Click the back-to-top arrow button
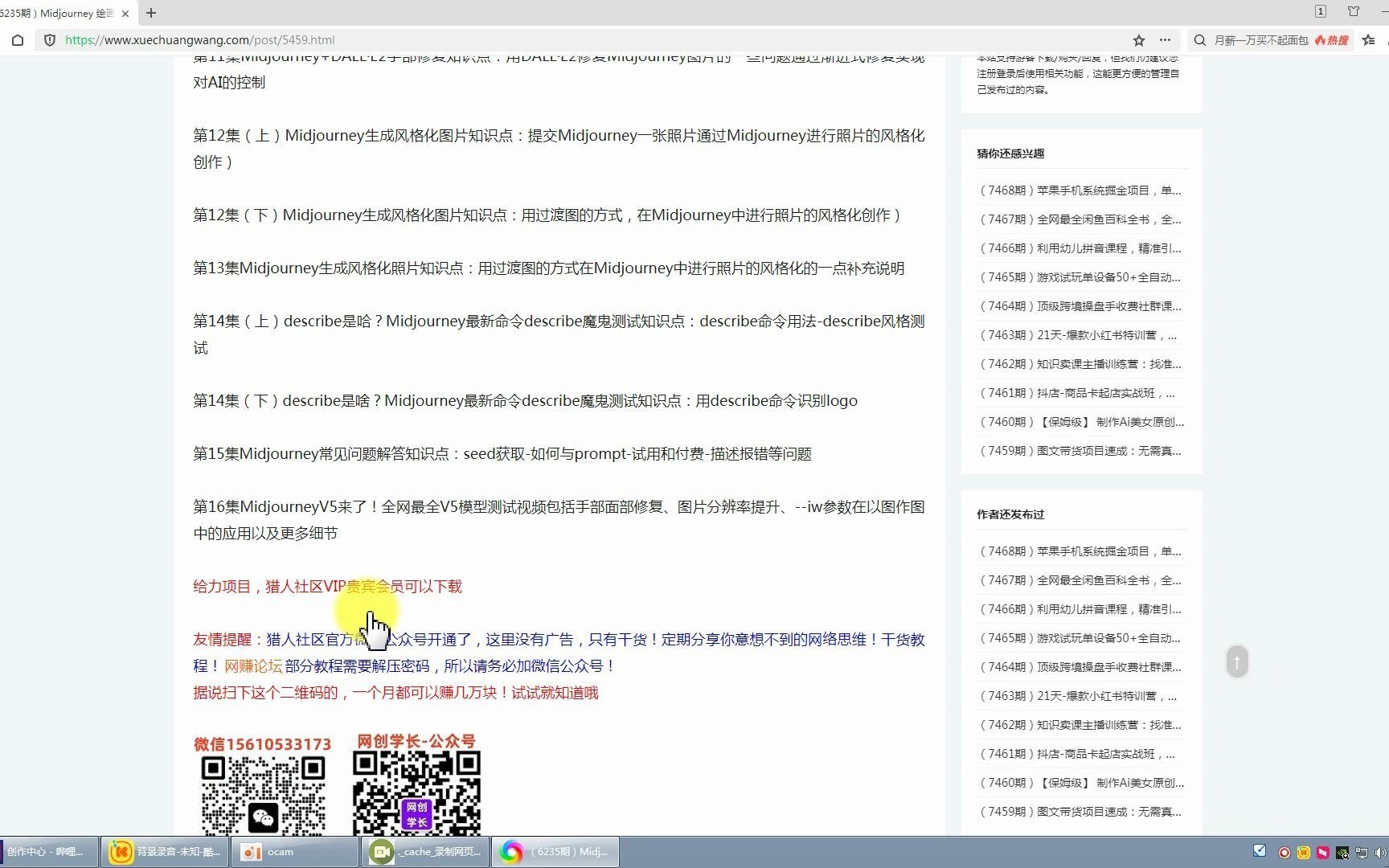This screenshot has height=868, width=1389. pos(1237,662)
